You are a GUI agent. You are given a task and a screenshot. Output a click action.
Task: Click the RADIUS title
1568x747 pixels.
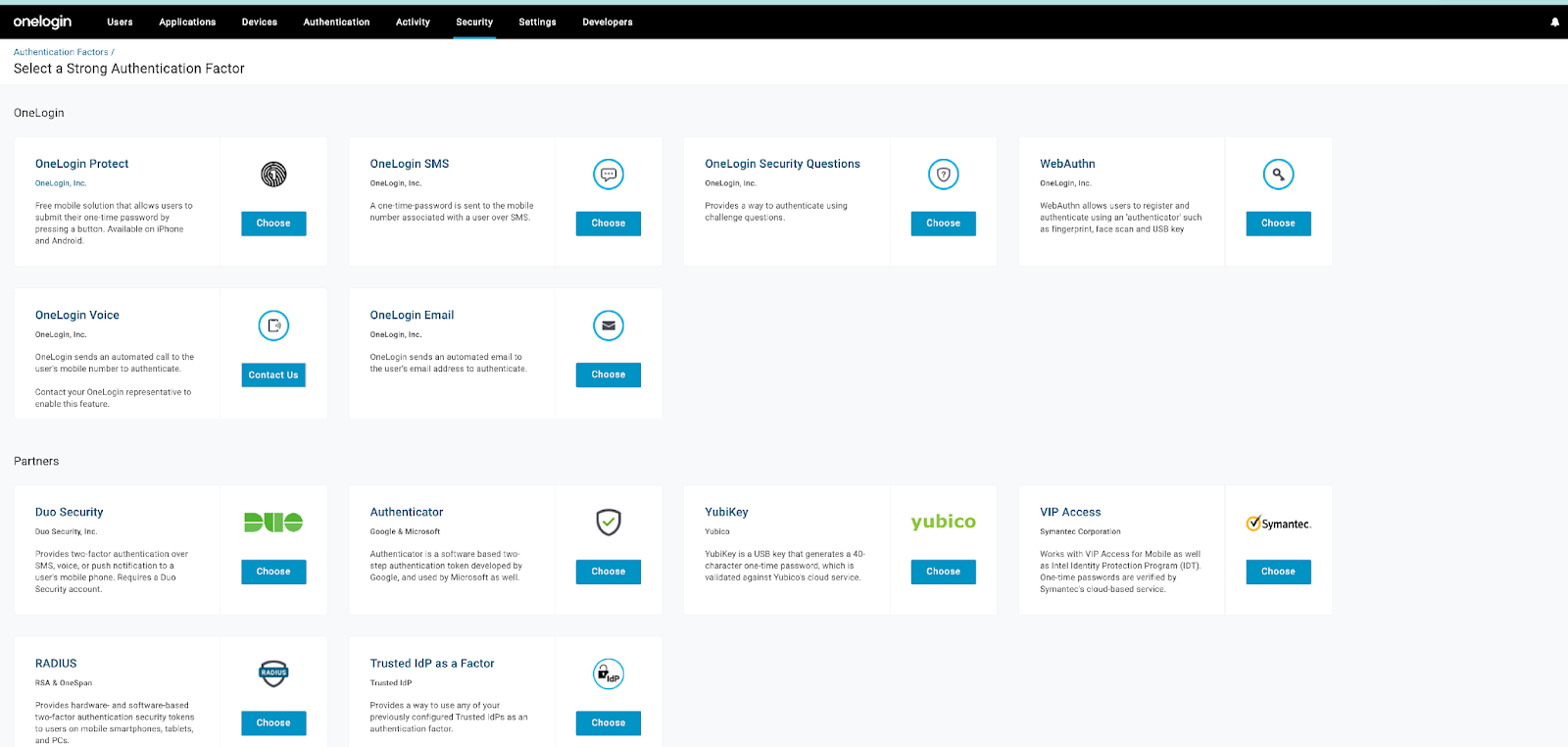pos(56,664)
